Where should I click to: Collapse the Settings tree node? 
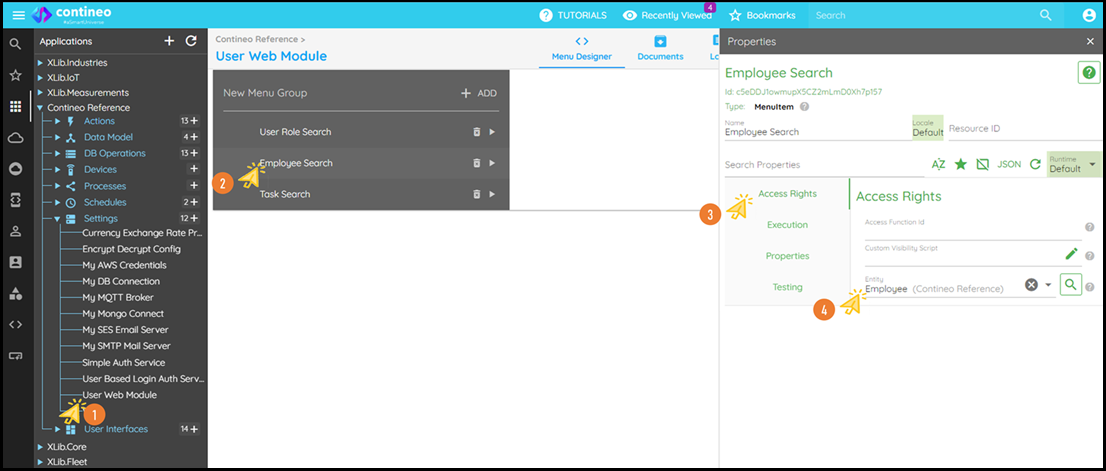click(x=57, y=218)
